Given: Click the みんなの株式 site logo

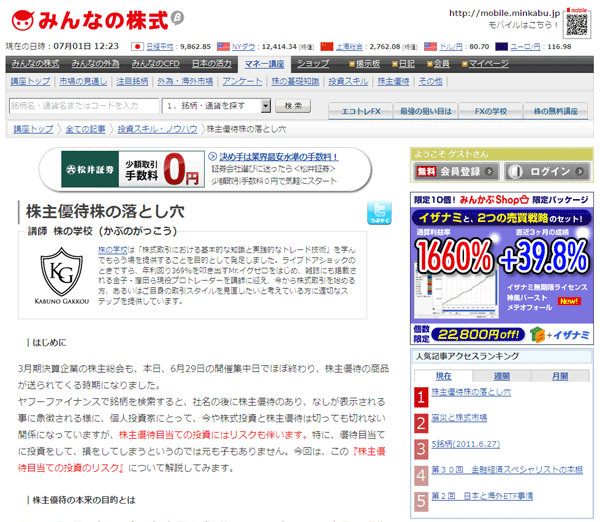Looking at the screenshot, I should click(95, 19).
